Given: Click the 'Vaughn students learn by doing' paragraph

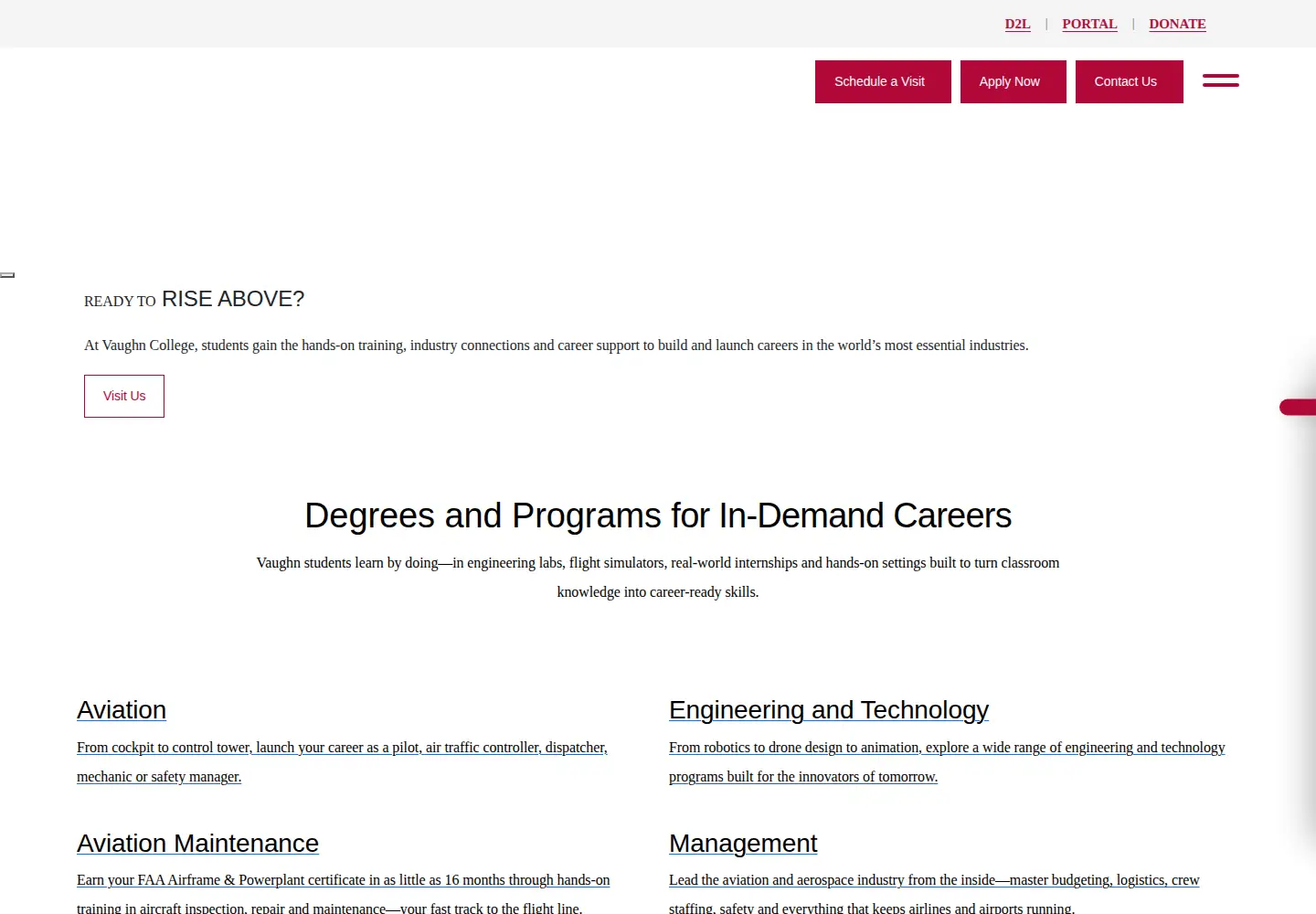Looking at the screenshot, I should (x=658, y=578).
